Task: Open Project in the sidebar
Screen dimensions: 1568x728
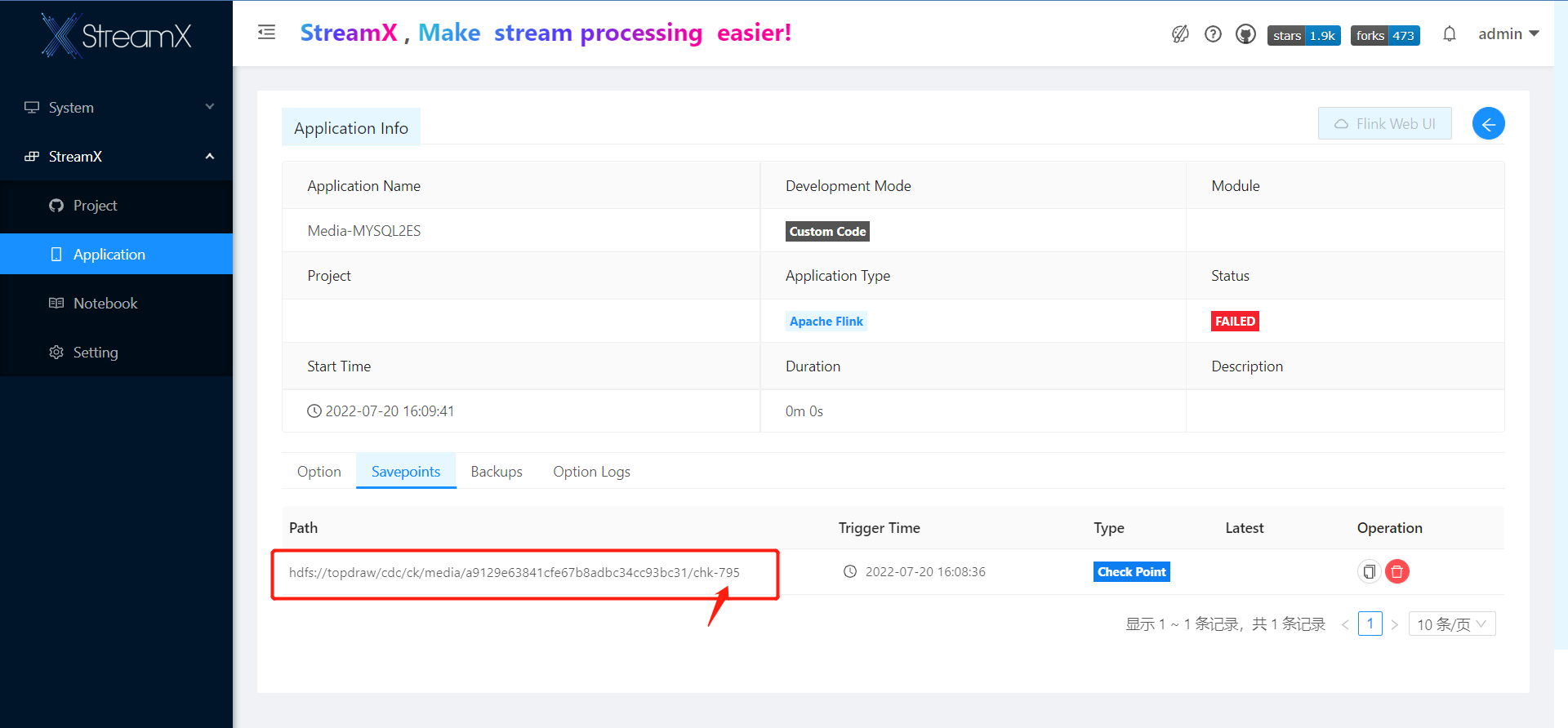Action: (x=116, y=205)
